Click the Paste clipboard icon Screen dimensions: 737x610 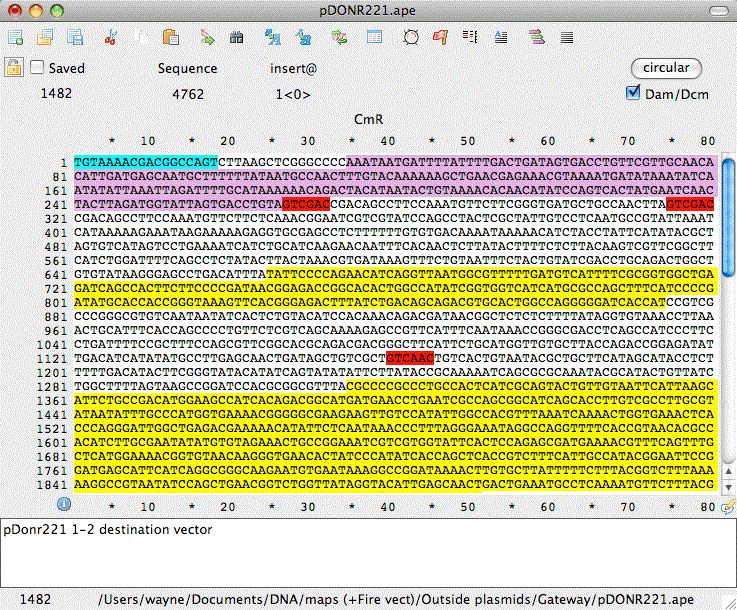pyautogui.click(x=172, y=39)
